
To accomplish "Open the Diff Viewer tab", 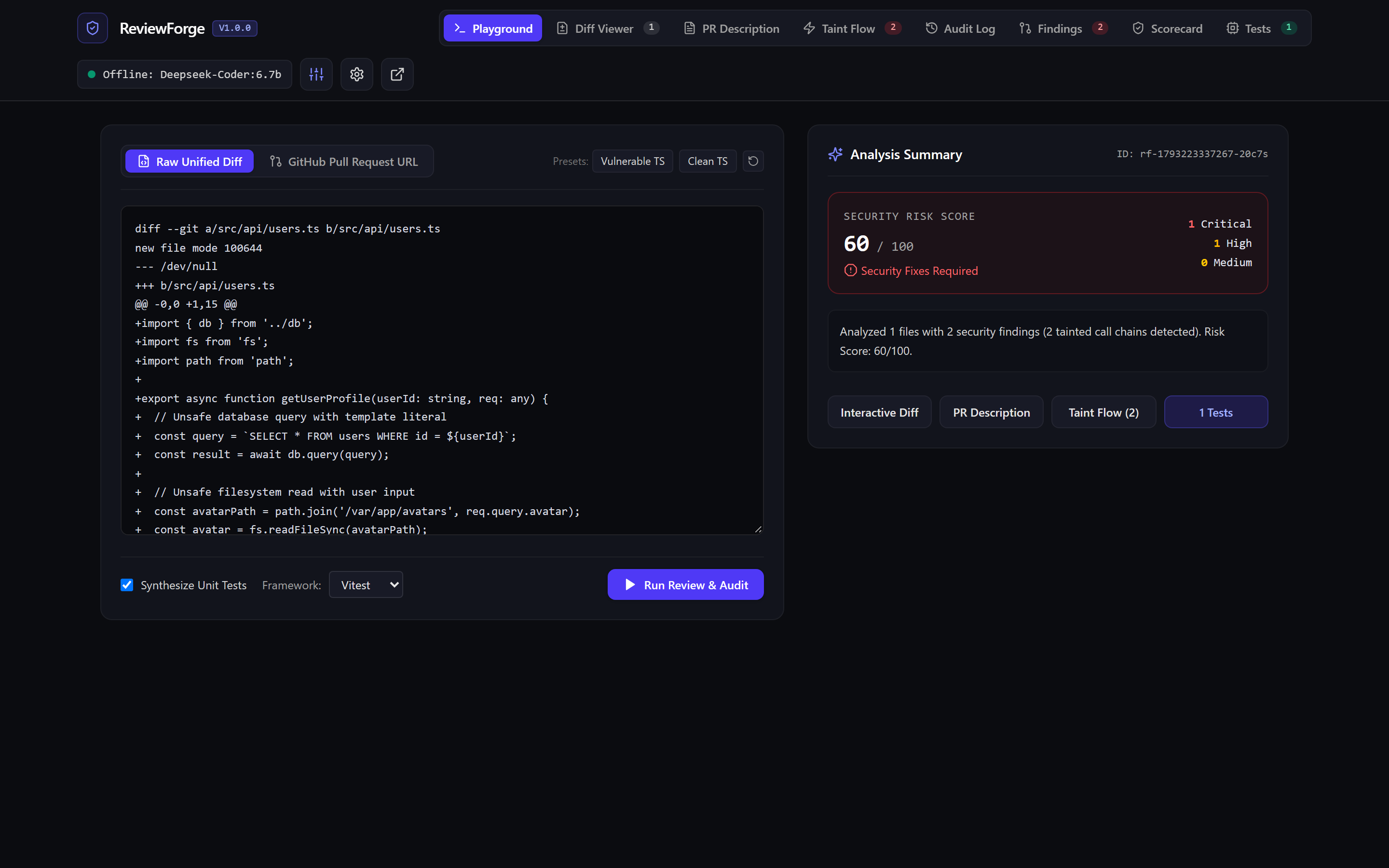I will pos(608,28).
